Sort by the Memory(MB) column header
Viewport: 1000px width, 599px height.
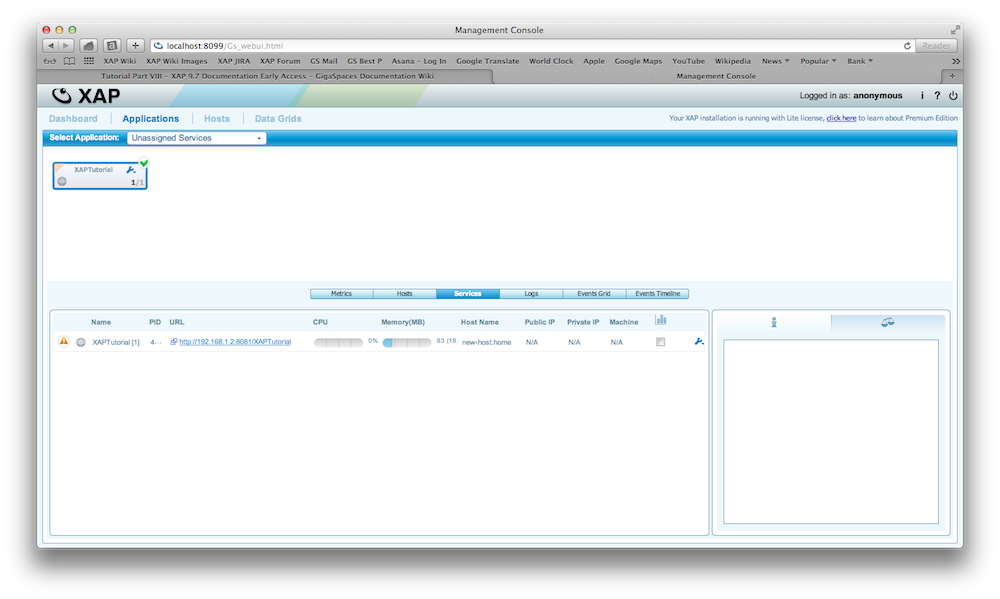tap(403, 322)
